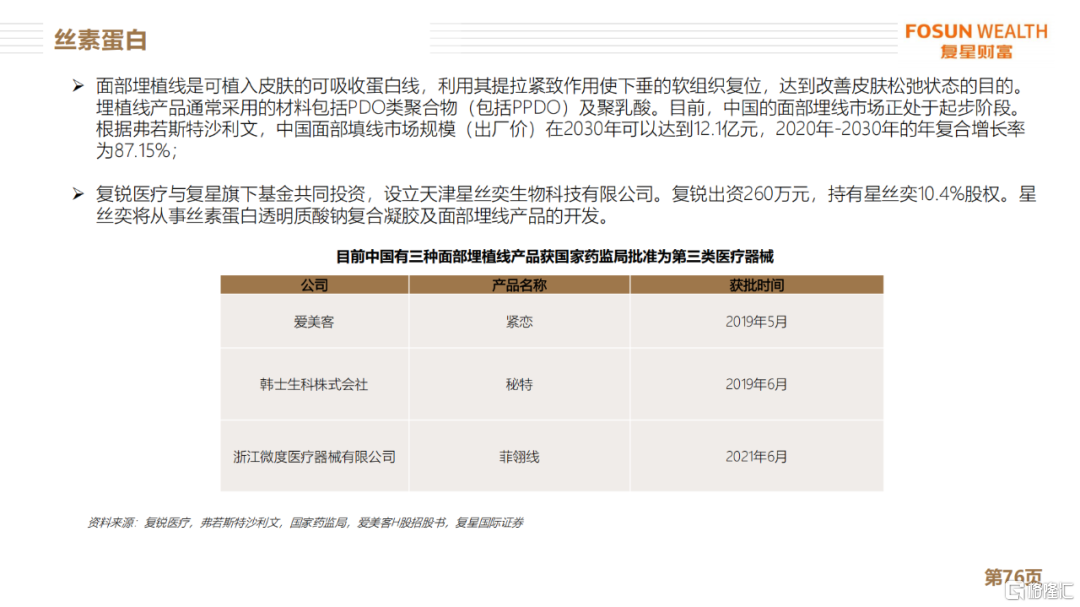This screenshot has width=1080, height=607.
Task: Click the 公司 column header
Action: pyautogui.click(x=314, y=285)
